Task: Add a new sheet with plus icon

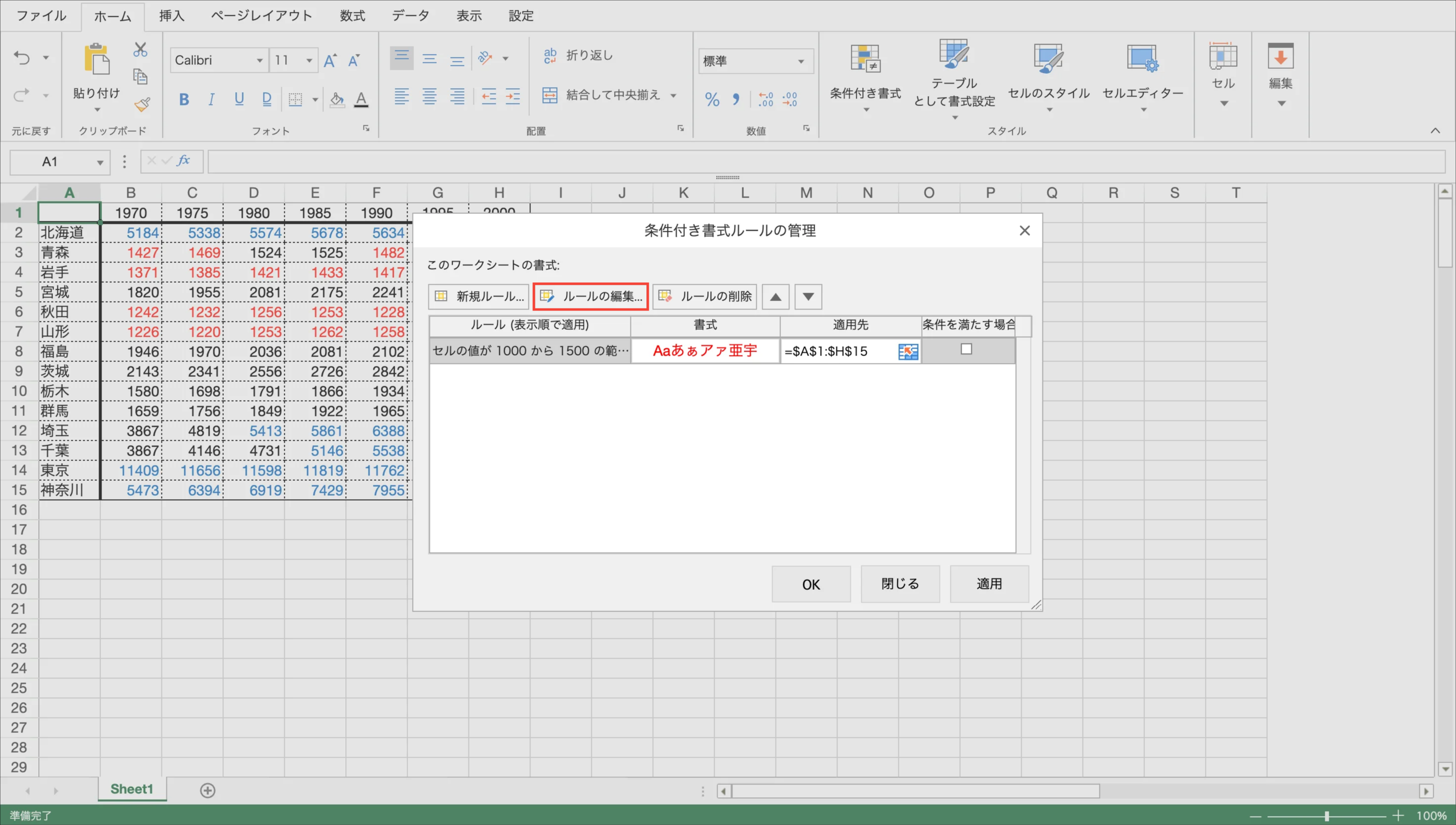Action: click(x=208, y=790)
